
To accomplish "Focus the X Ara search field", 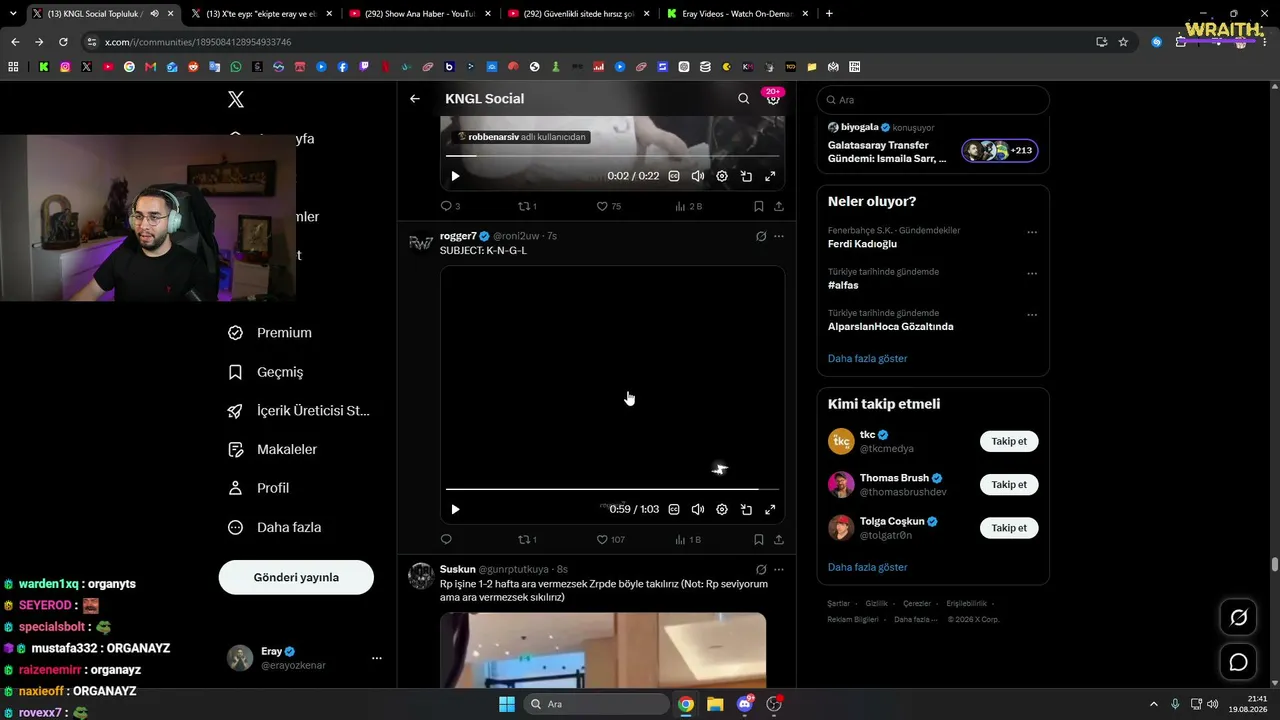I will [x=933, y=100].
